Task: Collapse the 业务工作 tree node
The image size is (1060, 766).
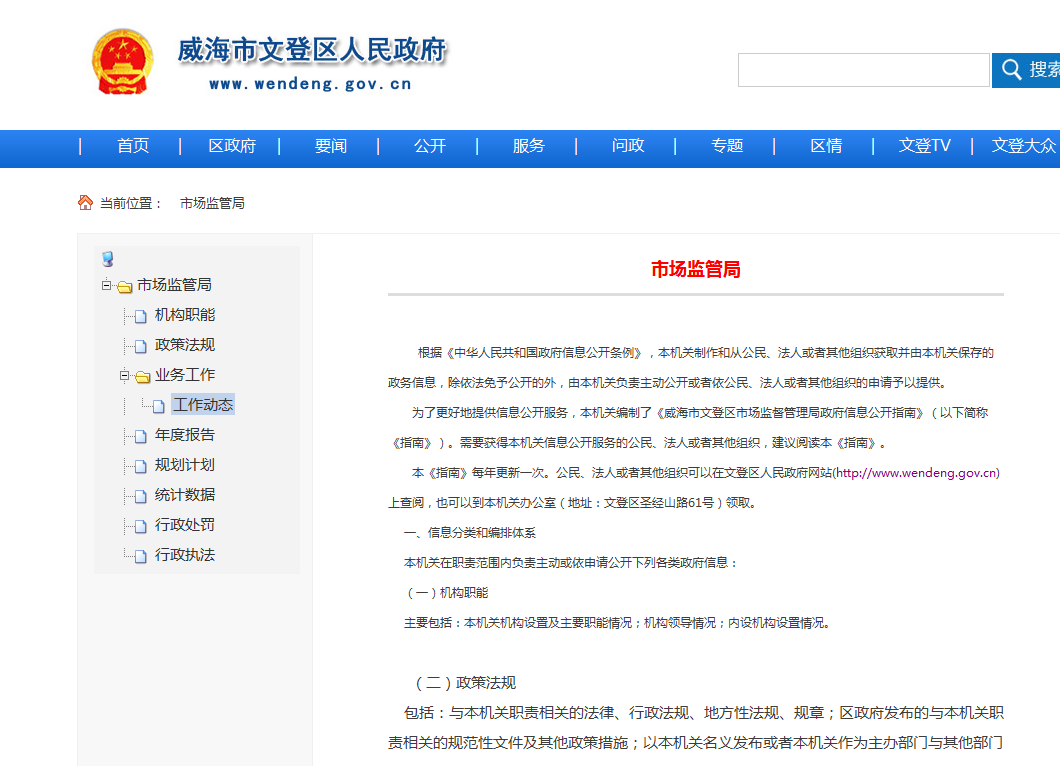Action: 124,375
